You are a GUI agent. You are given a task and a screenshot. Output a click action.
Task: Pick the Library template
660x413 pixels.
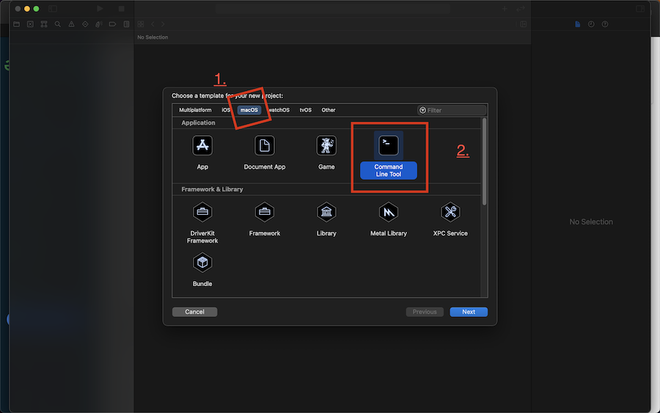click(326, 212)
